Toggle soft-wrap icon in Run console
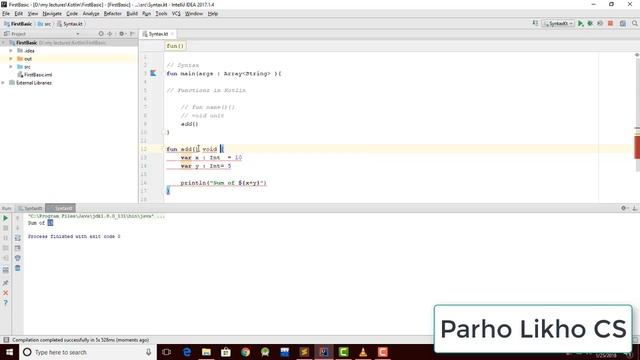Viewport: 640px width, 360px height. click(18, 238)
